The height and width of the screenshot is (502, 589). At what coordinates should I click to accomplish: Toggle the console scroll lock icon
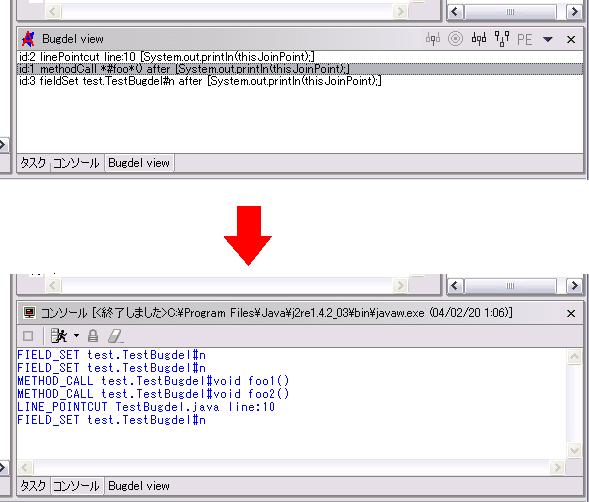pos(93,336)
